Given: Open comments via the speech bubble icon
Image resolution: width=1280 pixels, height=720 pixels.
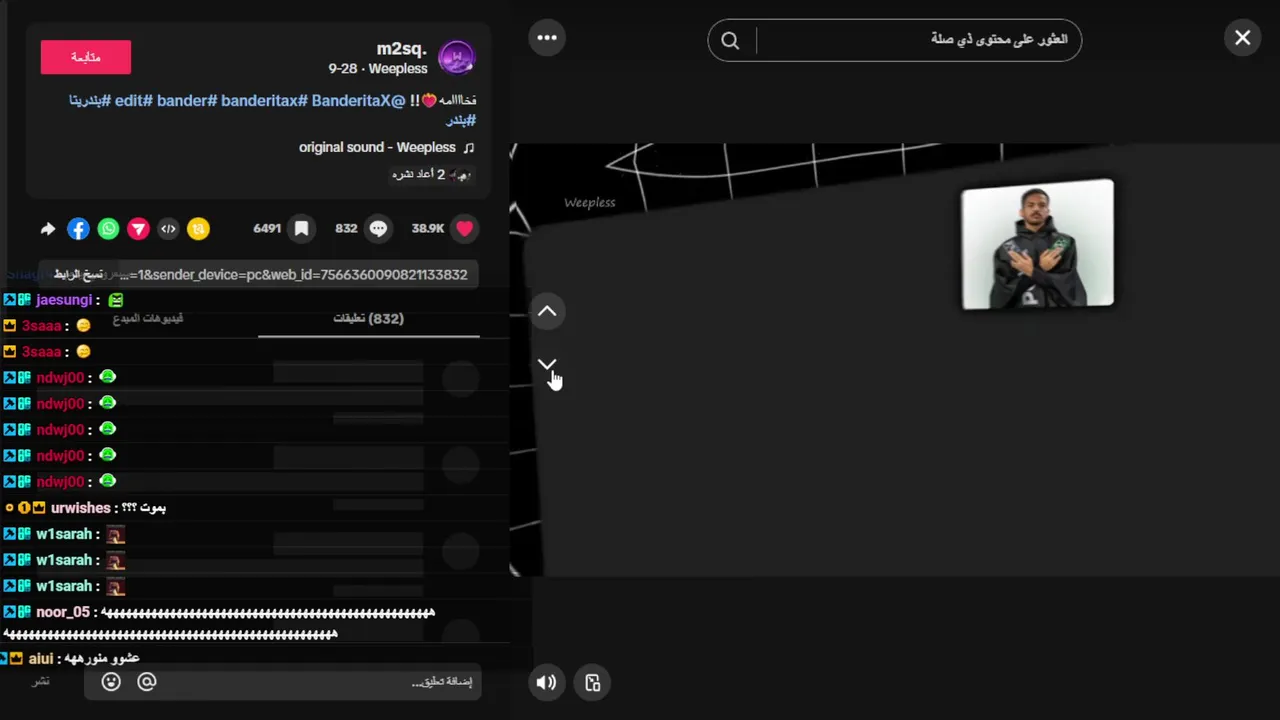Looking at the screenshot, I should pyautogui.click(x=378, y=228).
